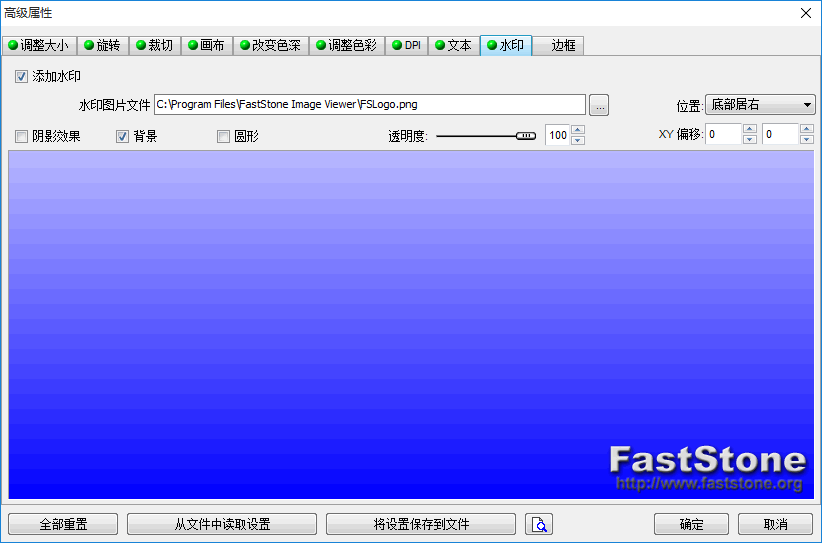This screenshot has height=543, width=822.
Task: Switch to the 边框 tab
Action: 558,46
